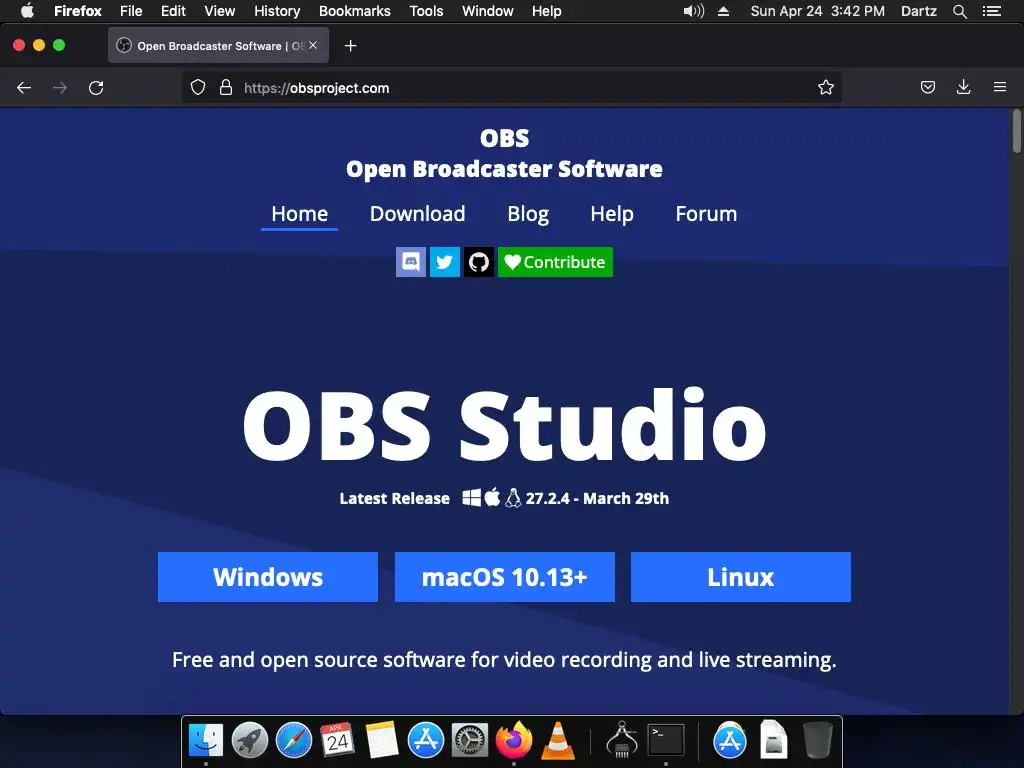
Task: Open the disk image file in the Dock
Action: 774,741
